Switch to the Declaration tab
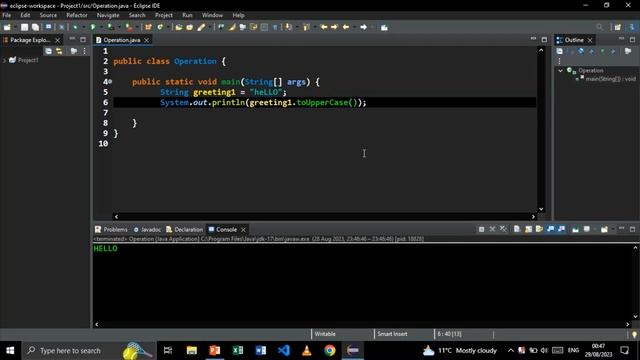Image resolution: width=640 pixels, height=360 pixels. tap(184, 229)
